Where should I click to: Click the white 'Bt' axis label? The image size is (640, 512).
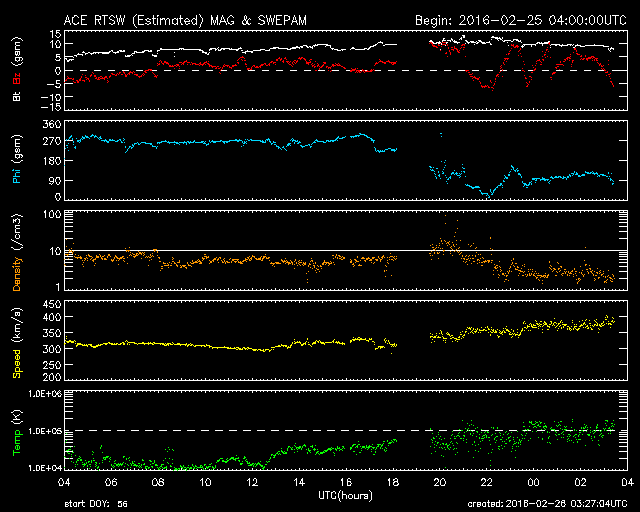(16, 96)
